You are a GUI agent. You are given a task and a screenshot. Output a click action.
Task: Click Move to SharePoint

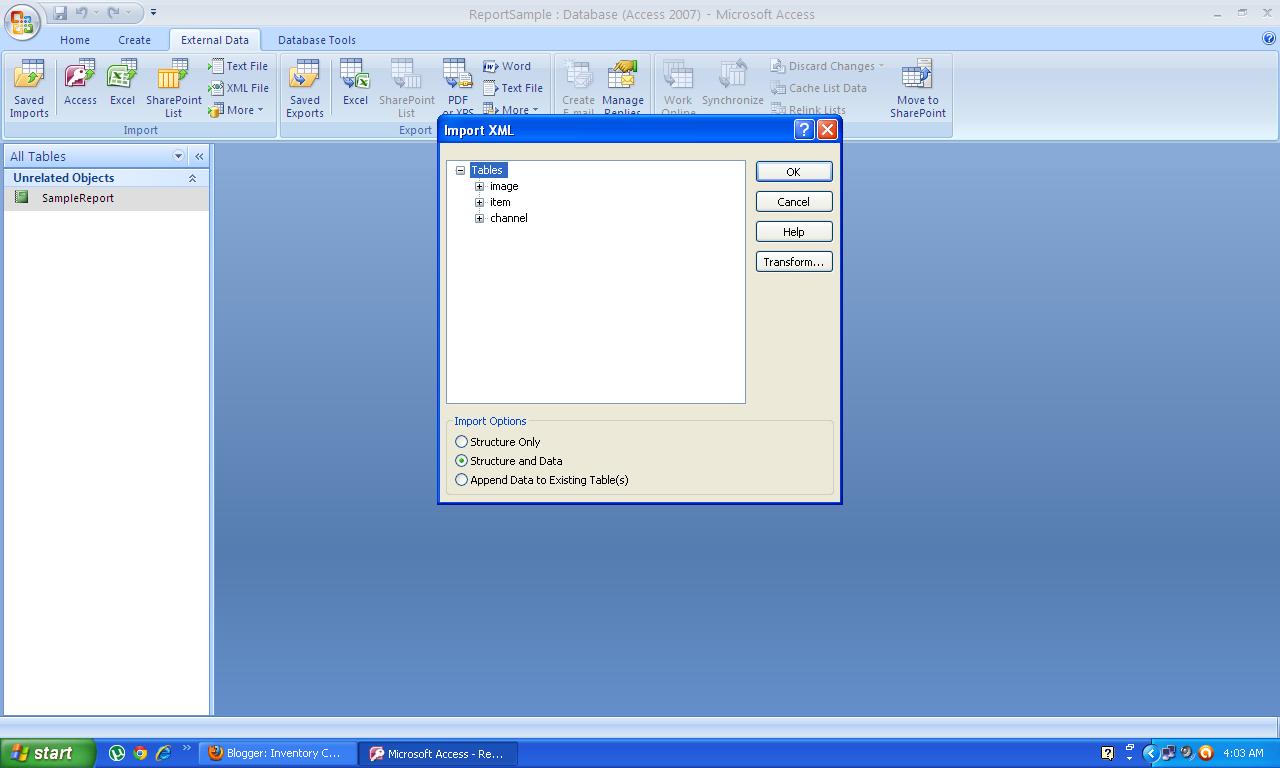pyautogui.click(x=918, y=88)
